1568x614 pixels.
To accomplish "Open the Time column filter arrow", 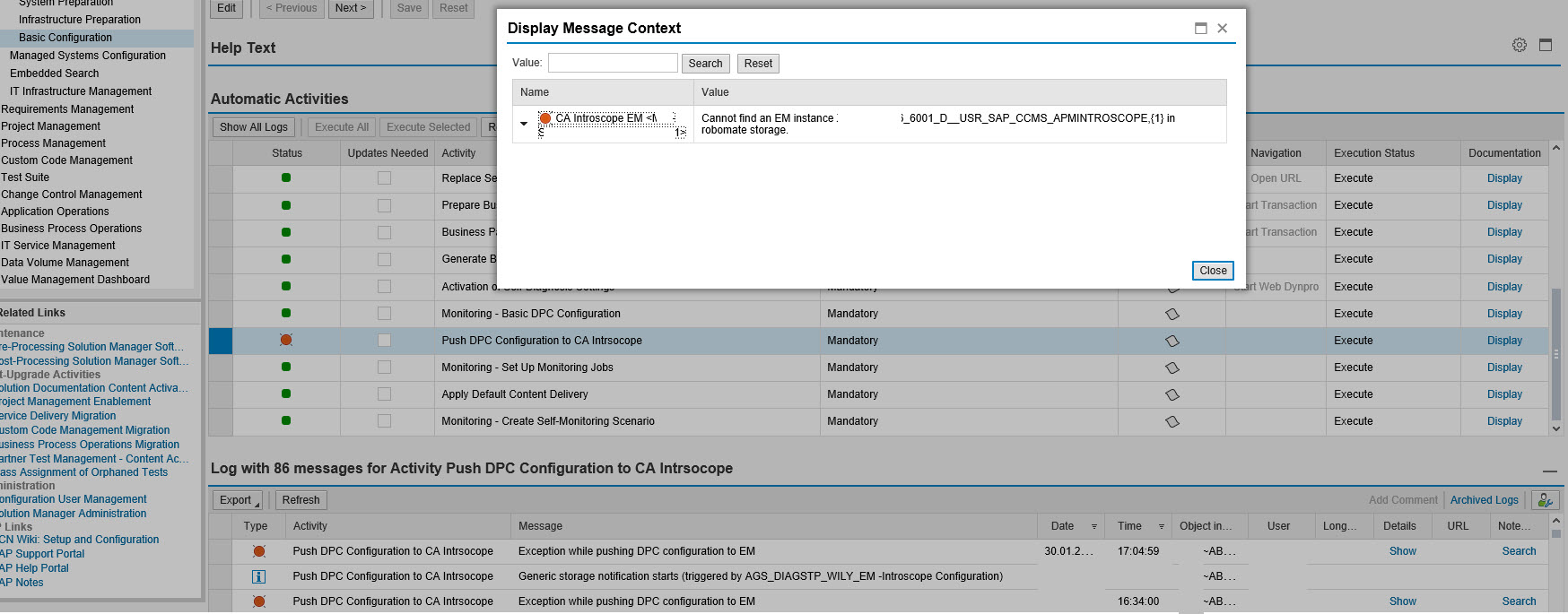I will click(x=1162, y=527).
